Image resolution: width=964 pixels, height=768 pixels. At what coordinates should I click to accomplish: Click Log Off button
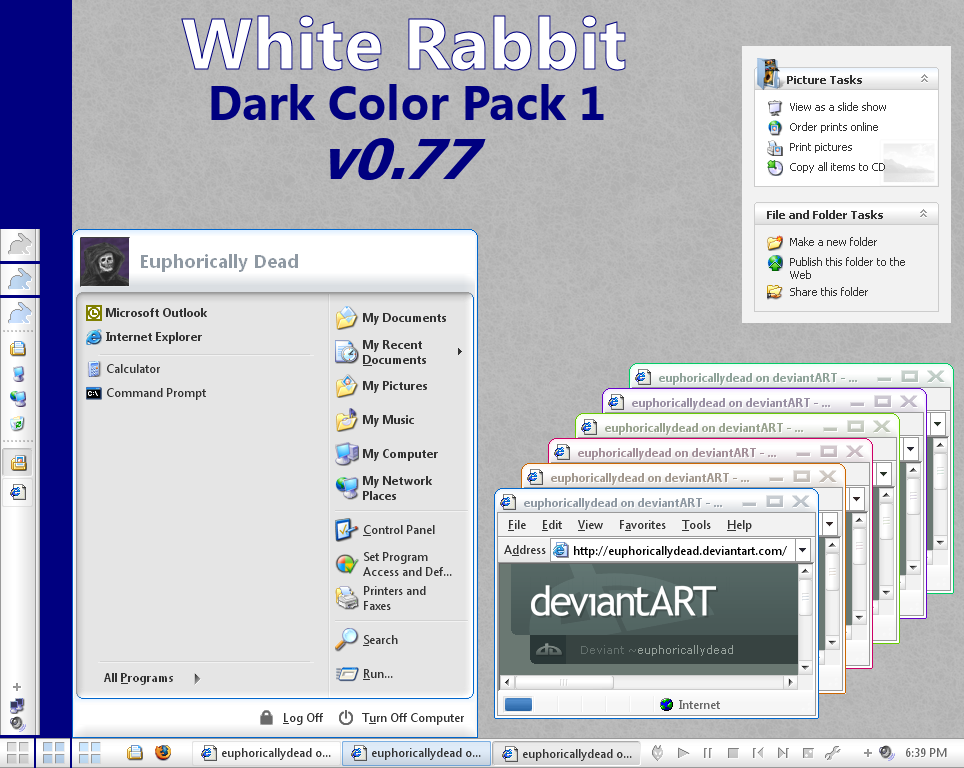291,718
